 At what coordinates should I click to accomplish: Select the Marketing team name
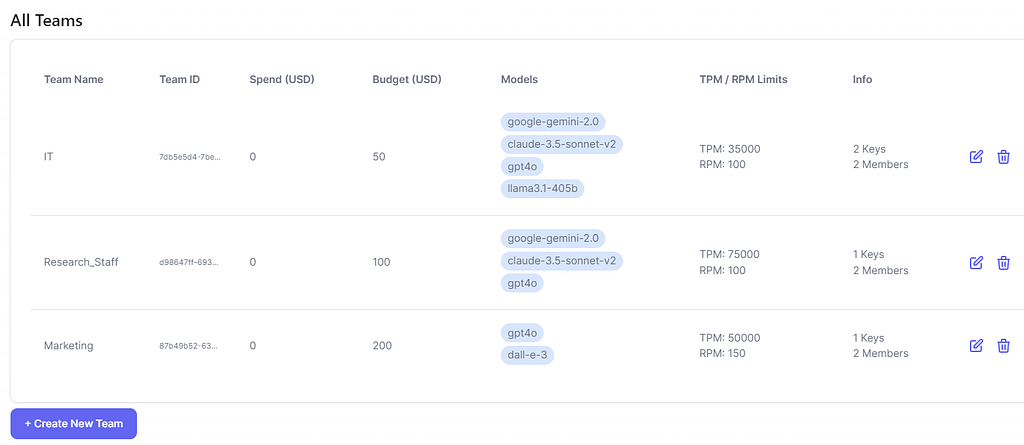click(x=69, y=346)
